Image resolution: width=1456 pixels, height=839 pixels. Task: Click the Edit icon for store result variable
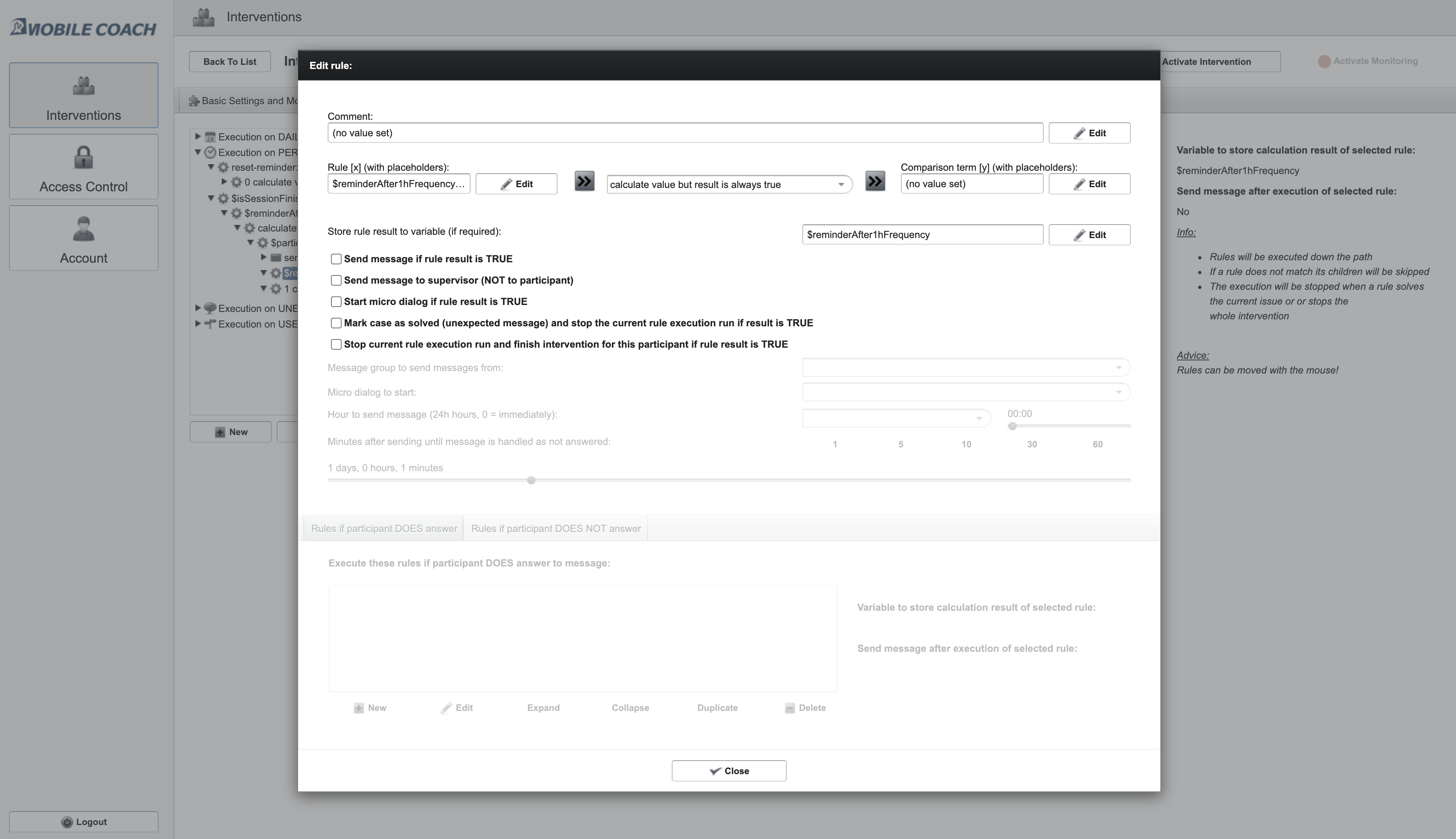(x=1088, y=234)
